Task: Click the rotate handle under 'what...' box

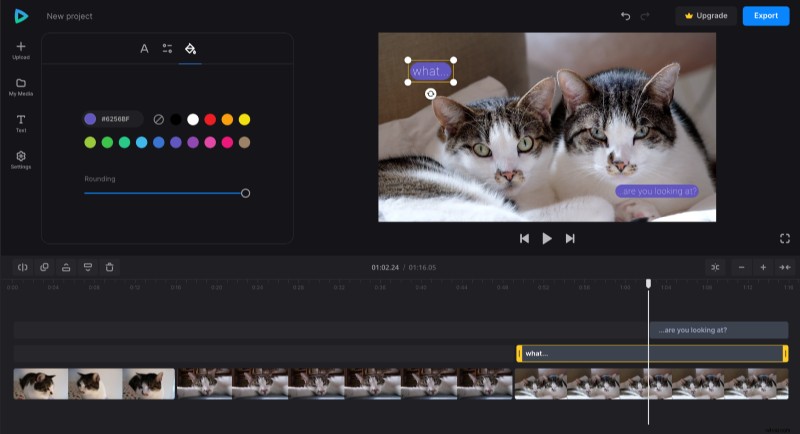Action: pos(431,94)
